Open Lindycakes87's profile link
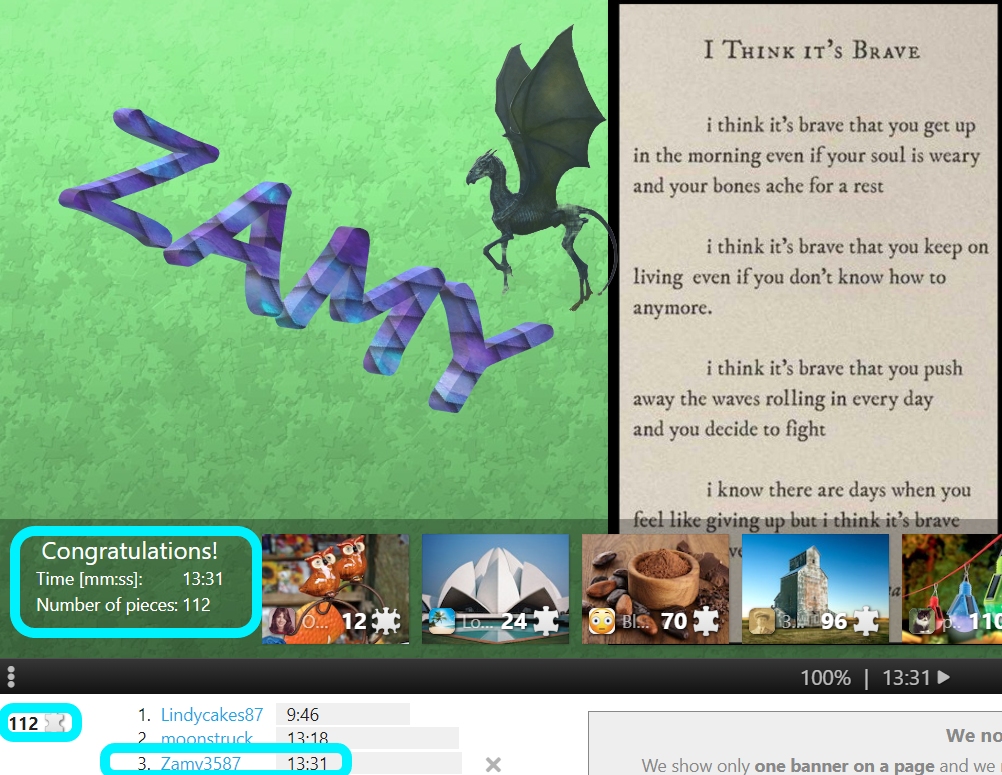This screenshot has height=775, width=1002. (212, 715)
